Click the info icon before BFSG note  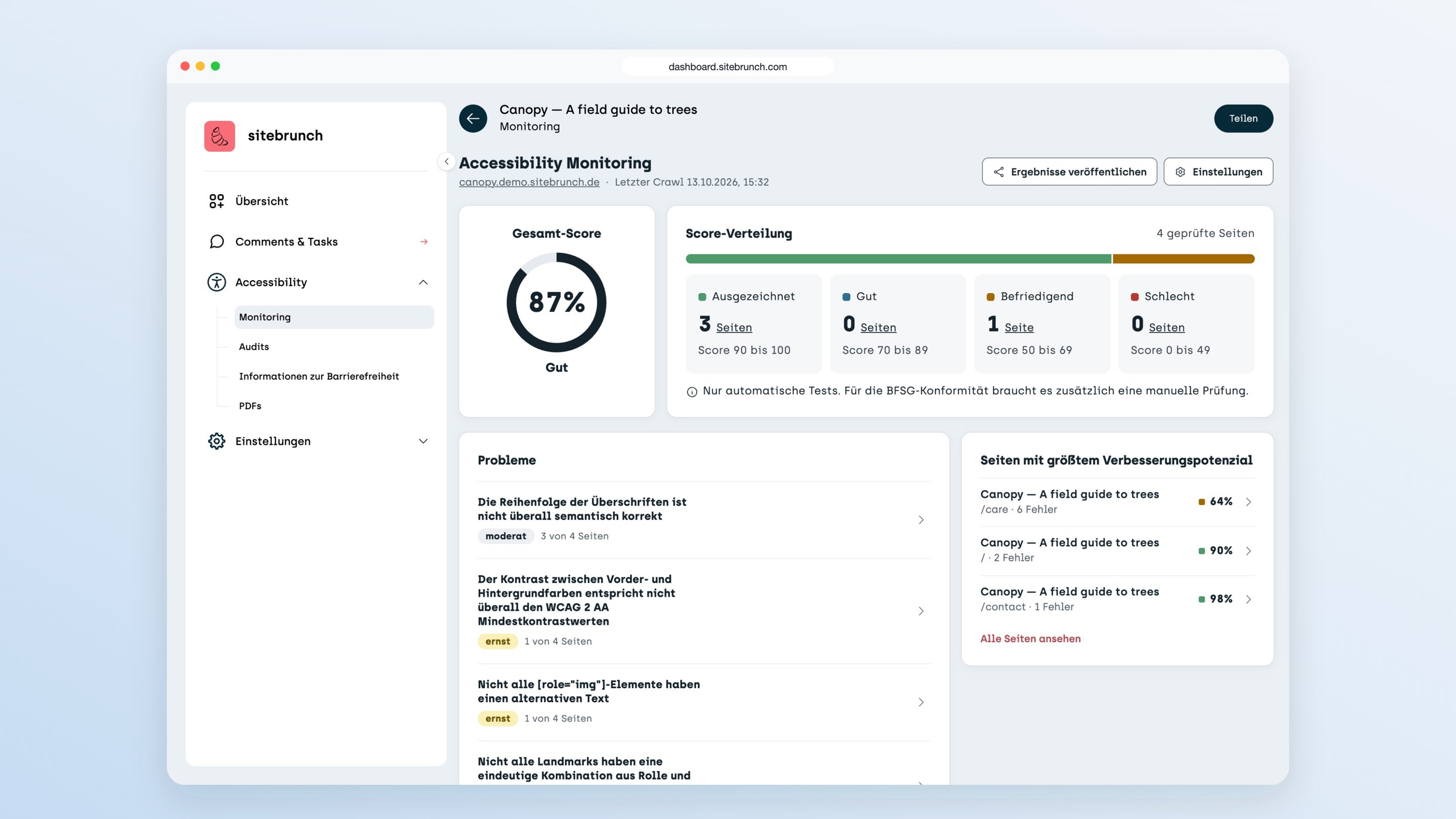click(692, 392)
